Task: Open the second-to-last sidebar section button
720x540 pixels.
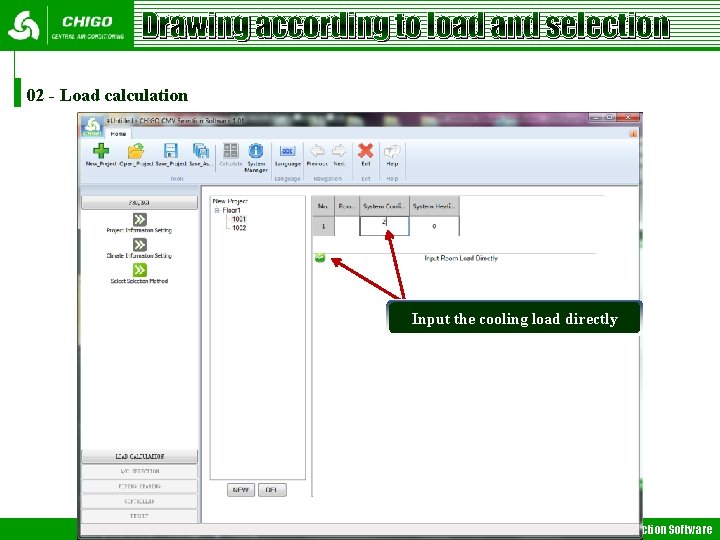Action: click(140, 501)
